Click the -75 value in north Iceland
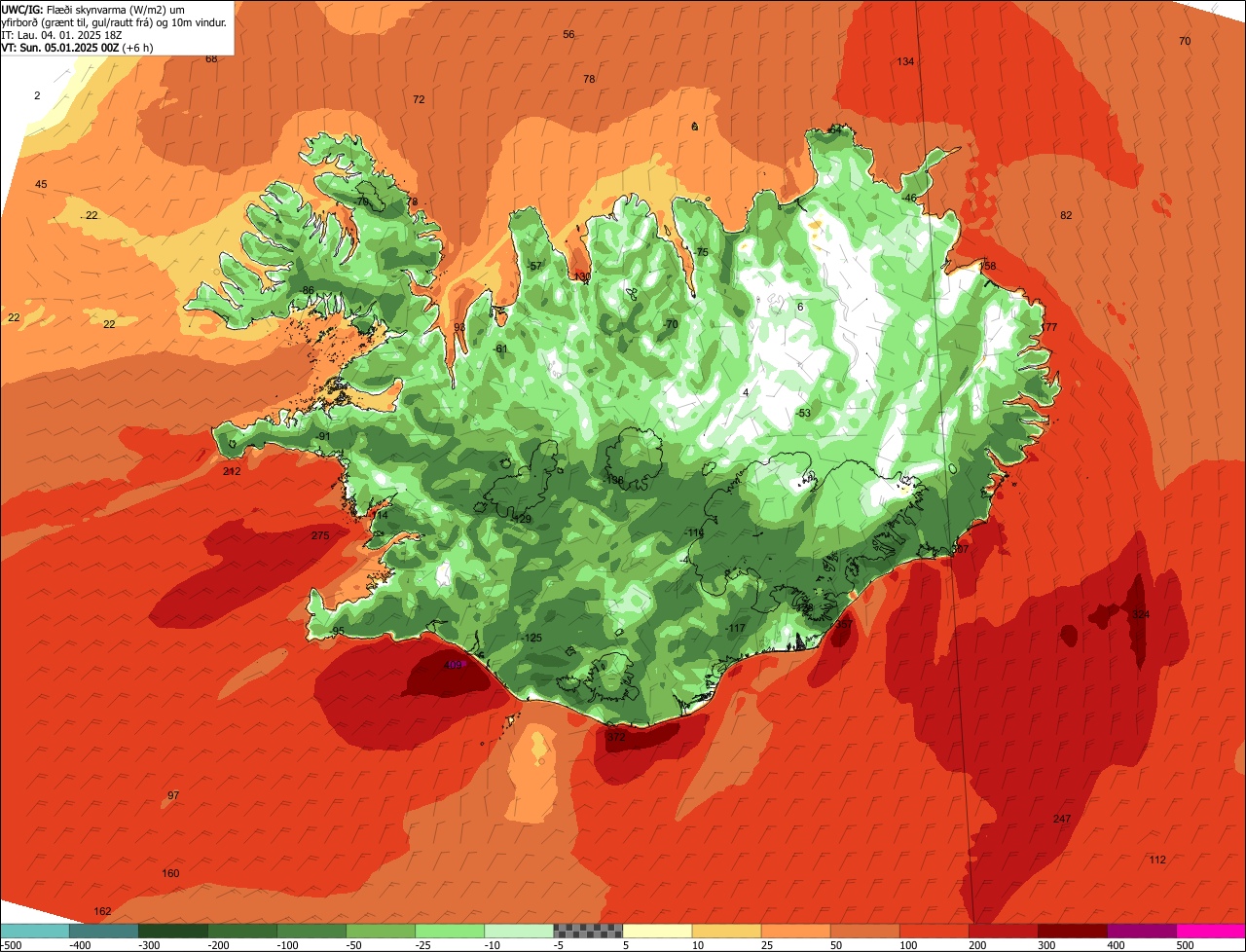The image size is (1246, 952). point(701,252)
